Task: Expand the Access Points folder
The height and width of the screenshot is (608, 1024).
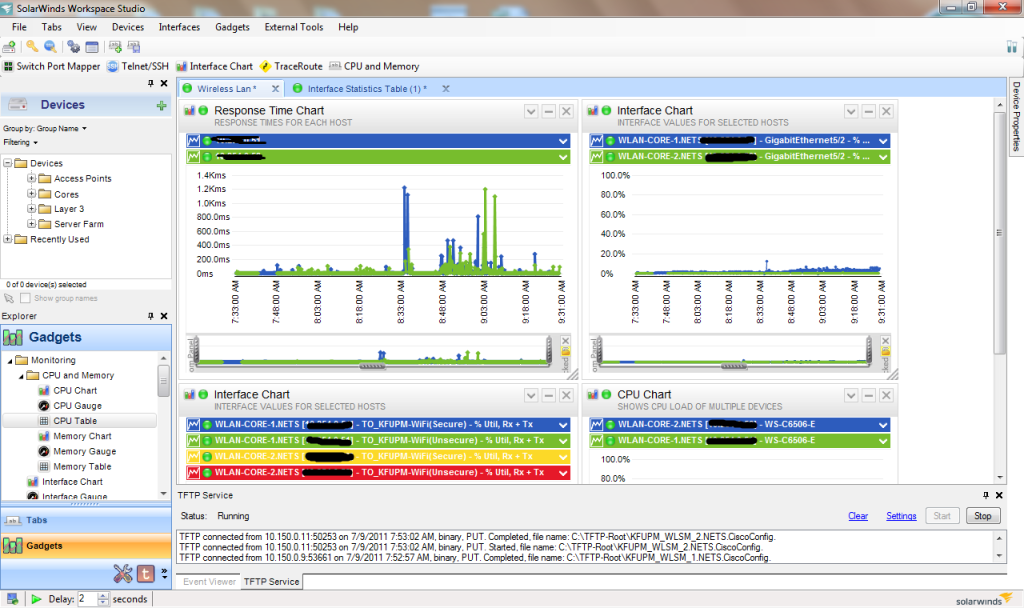Action: coord(31,178)
